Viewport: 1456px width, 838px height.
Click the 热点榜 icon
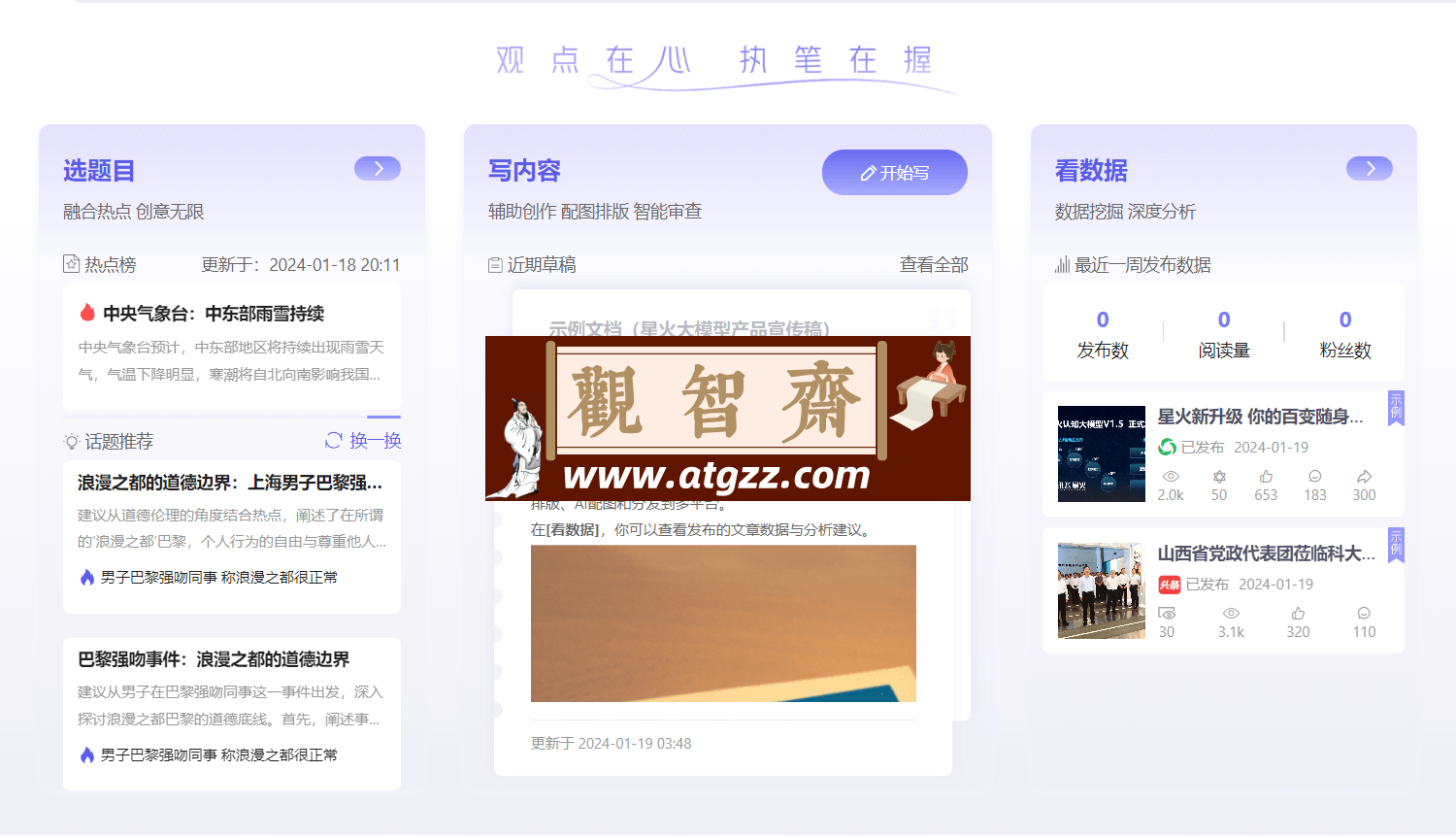click(x=71, y=264)
